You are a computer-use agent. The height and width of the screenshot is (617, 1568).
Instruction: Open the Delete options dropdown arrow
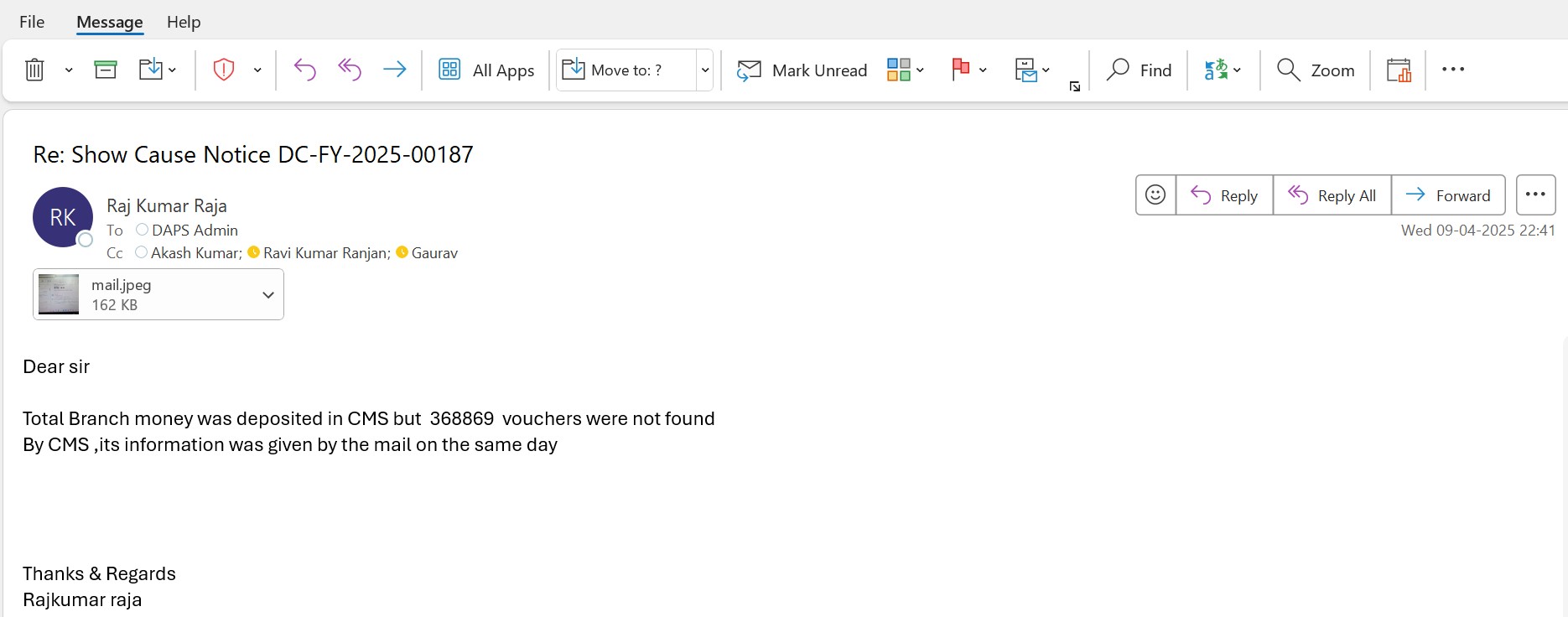point(69,70)
